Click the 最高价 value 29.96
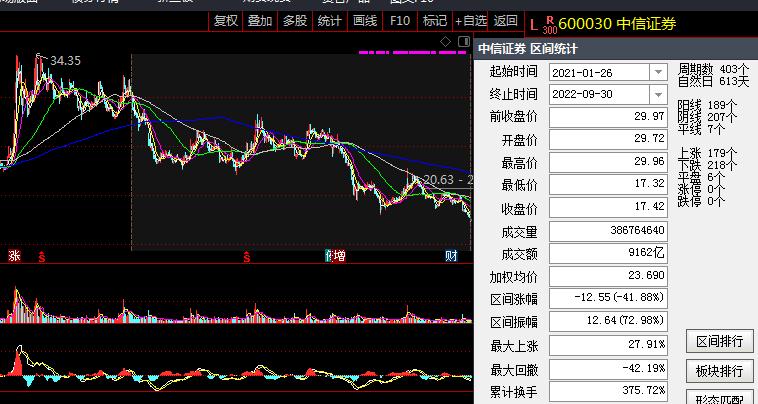The image size is (758, 404). (x=609, y=162)
